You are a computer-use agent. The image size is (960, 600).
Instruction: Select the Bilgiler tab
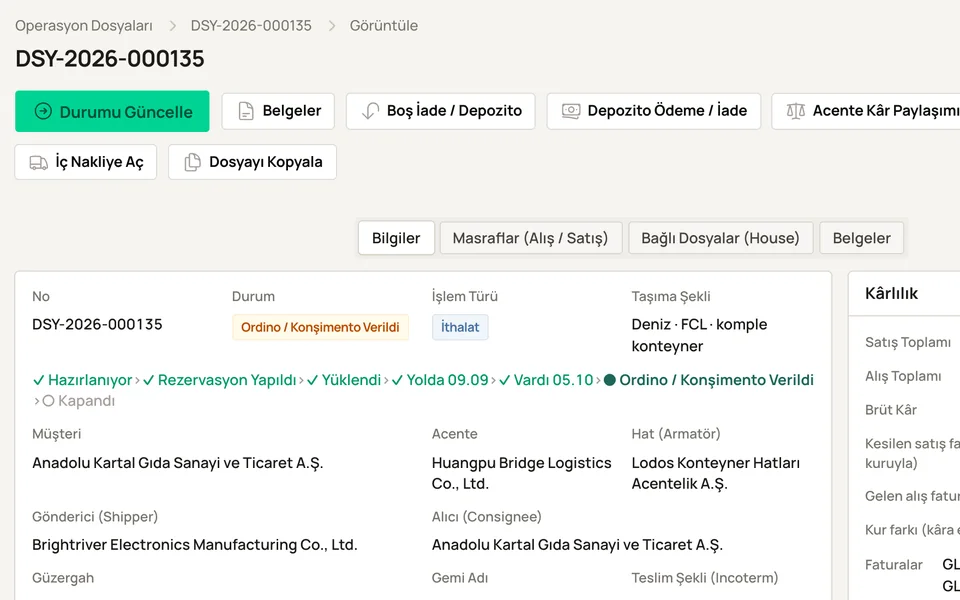[396, 238]
